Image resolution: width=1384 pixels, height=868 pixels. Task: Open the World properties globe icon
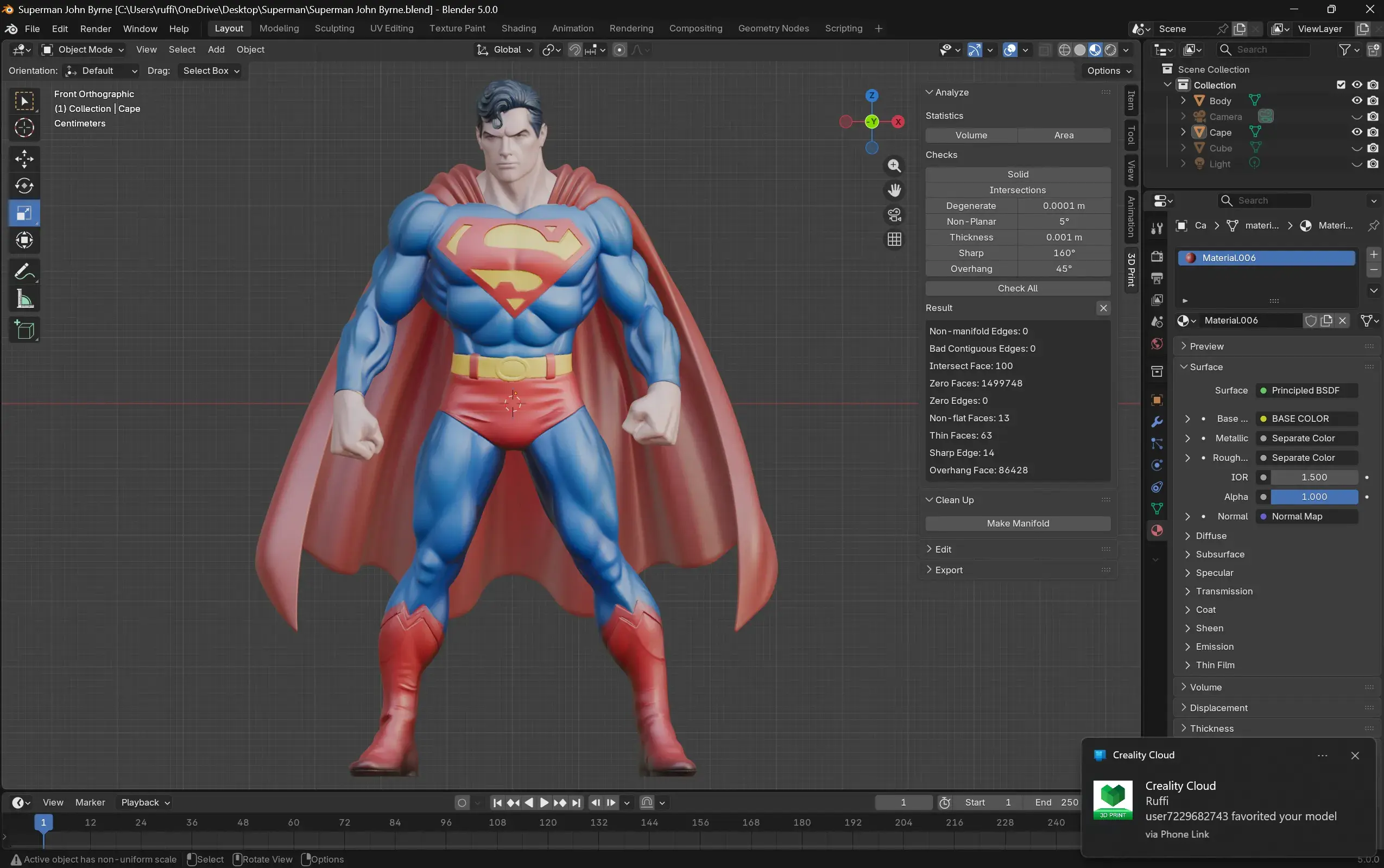(x=1157, y=343)
